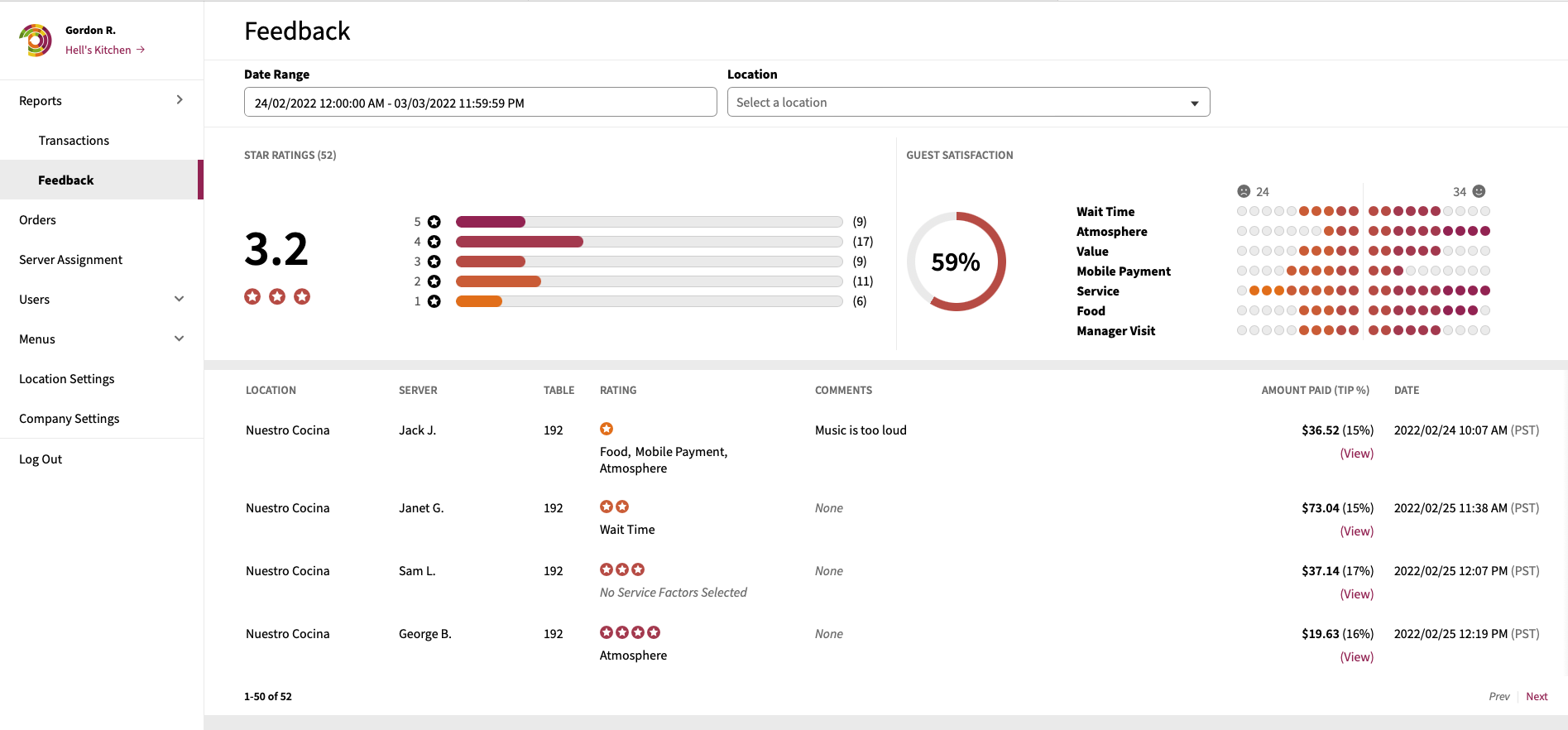Expand the Reports menu chevron
This screenshot has width=1568, height=730.
(x=180, y=100)
